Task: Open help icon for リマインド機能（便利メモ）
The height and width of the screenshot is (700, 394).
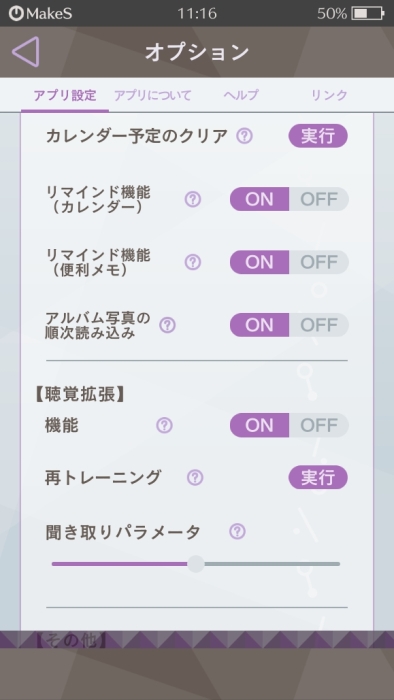Action: point(193,262)
